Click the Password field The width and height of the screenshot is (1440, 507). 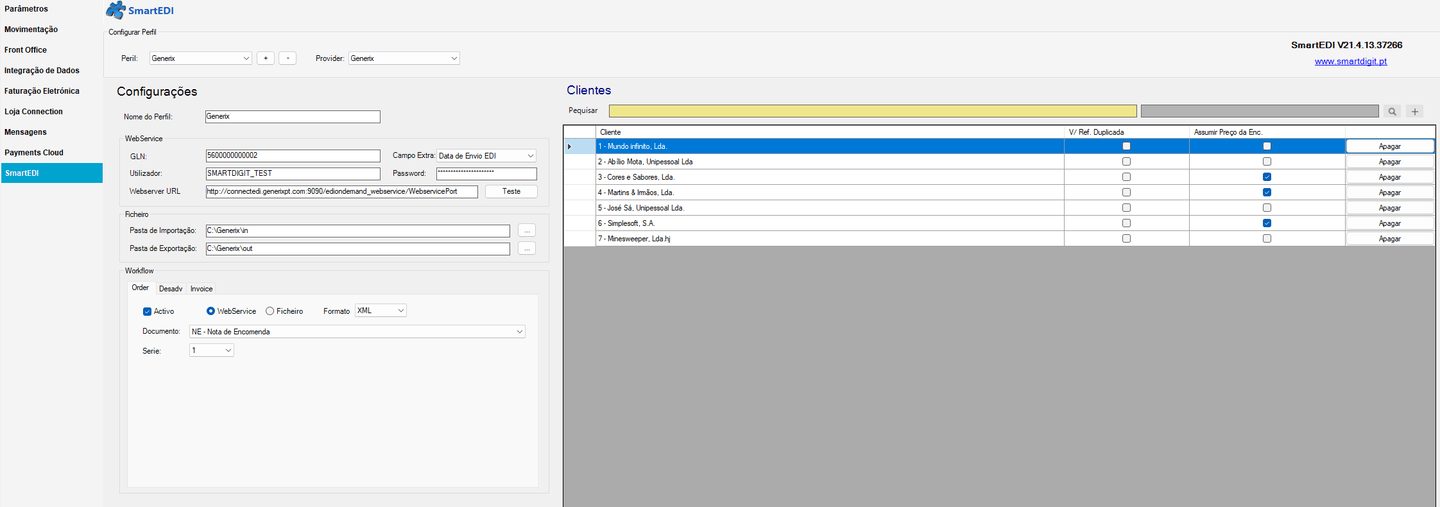click(487, 173)
